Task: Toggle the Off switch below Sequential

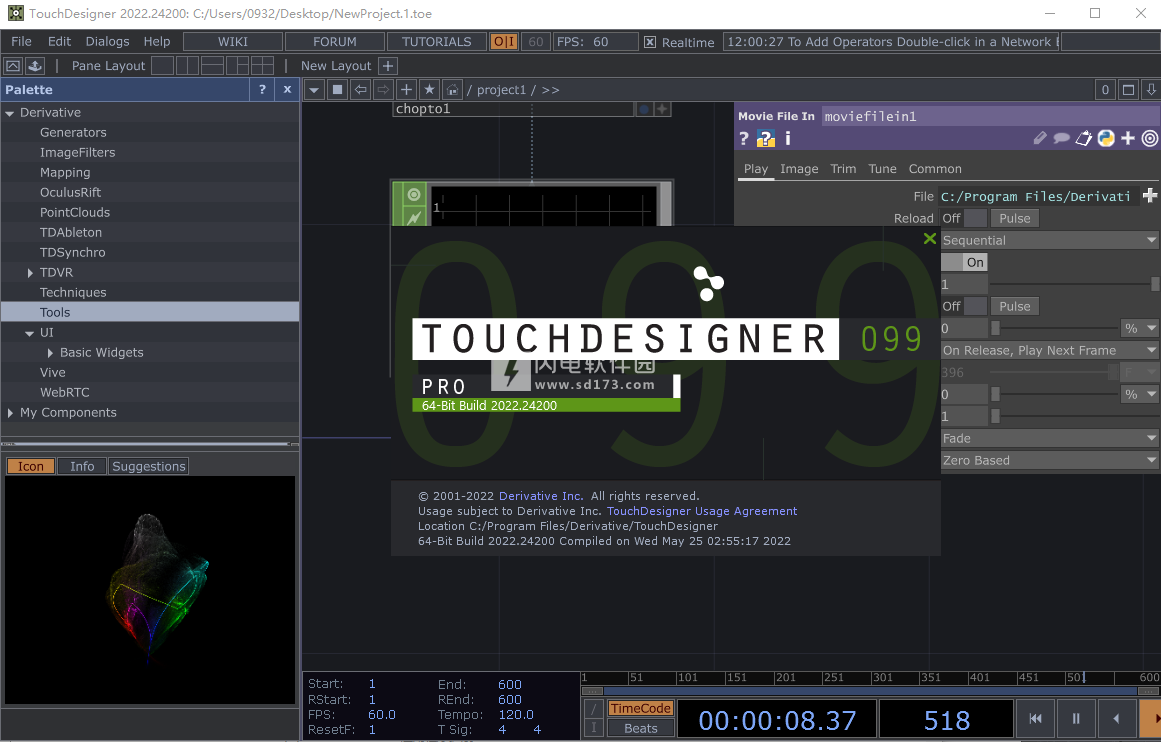Action: pos(964,307)
